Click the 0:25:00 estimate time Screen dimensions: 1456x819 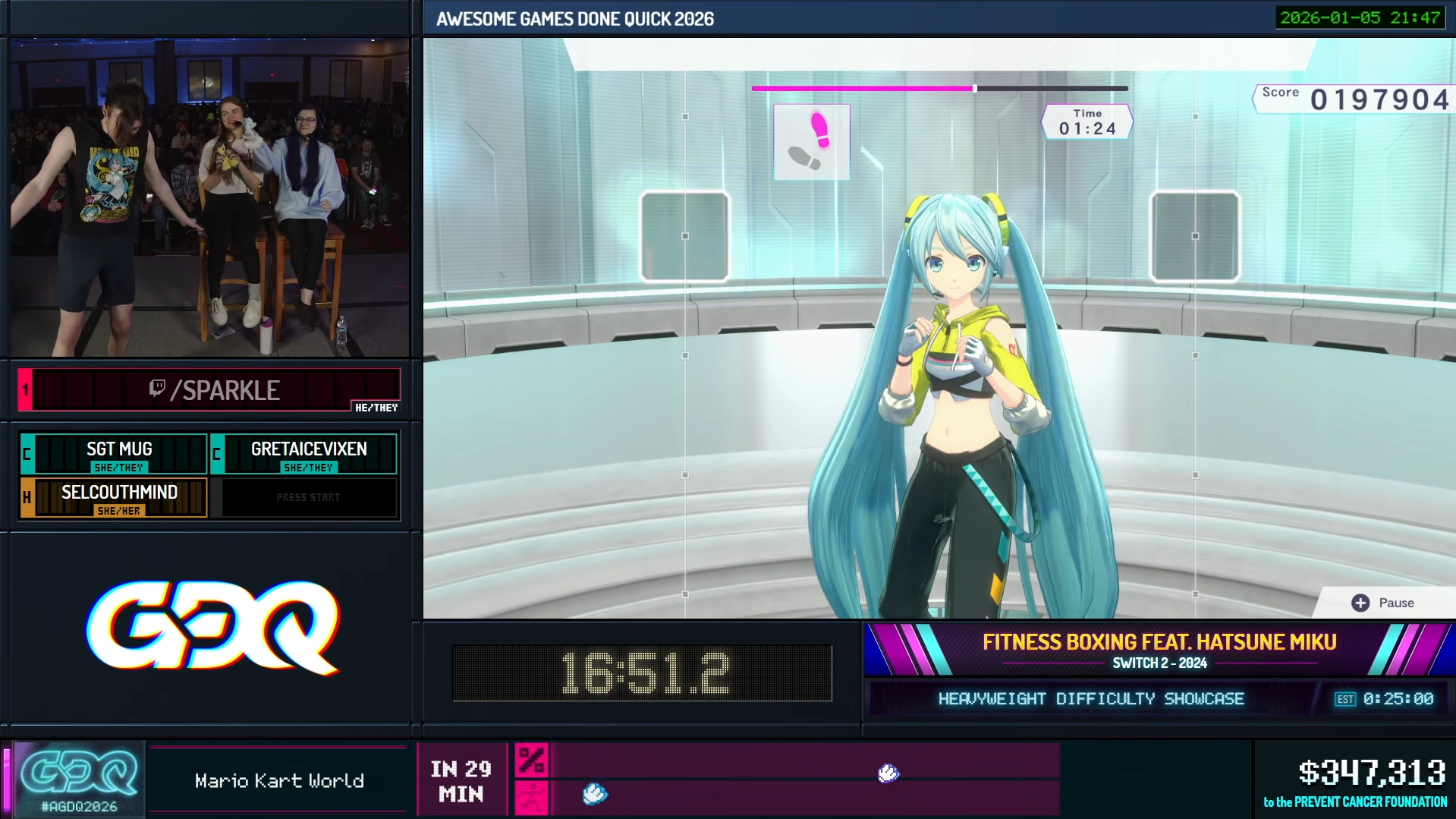1398,699
